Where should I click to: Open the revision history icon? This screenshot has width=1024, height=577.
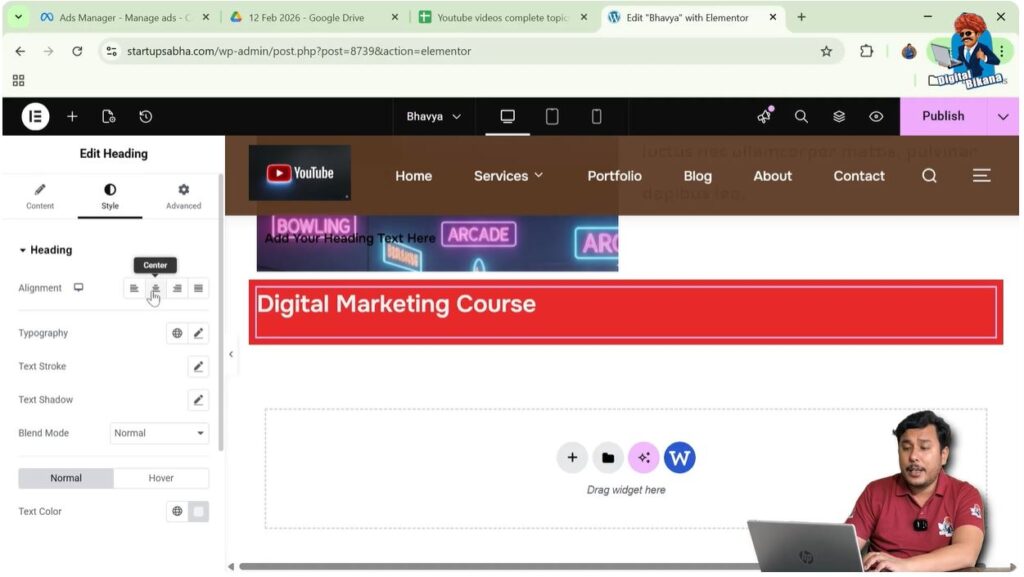tap(146, 116)
